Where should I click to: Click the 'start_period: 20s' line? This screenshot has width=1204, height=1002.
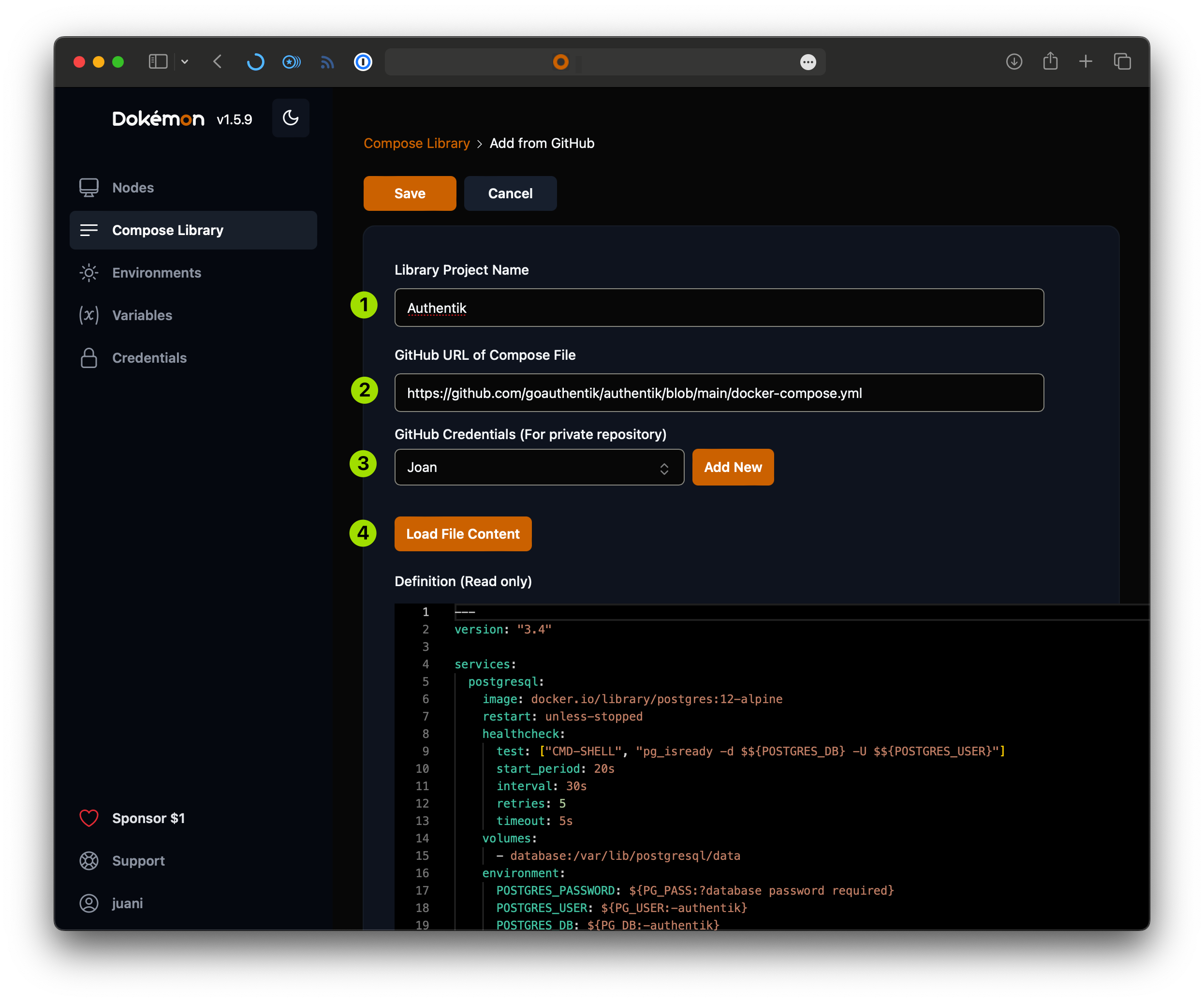(555, 768)
